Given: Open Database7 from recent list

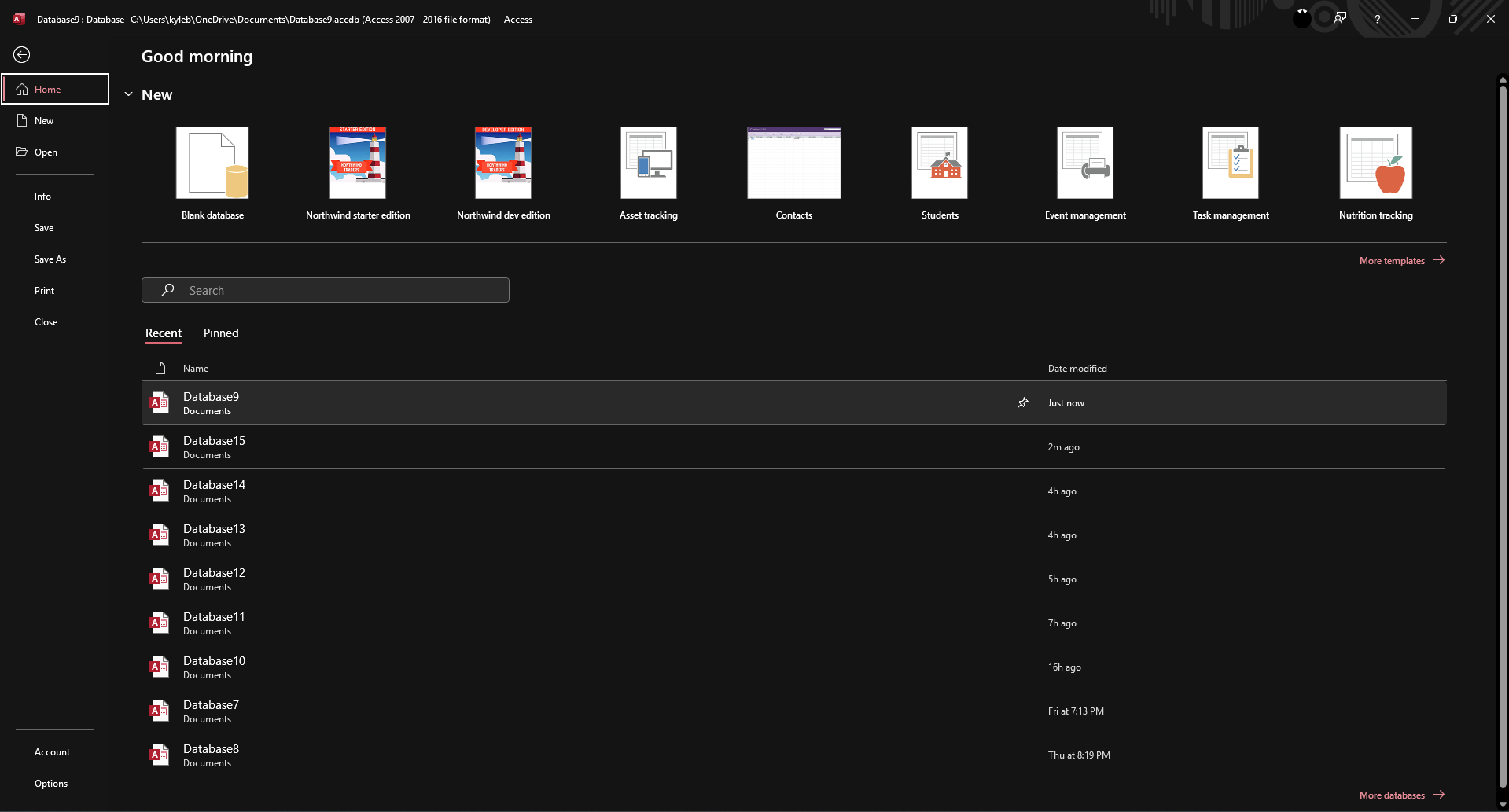Looking at the screenshot, I should [x=794, y=711].
